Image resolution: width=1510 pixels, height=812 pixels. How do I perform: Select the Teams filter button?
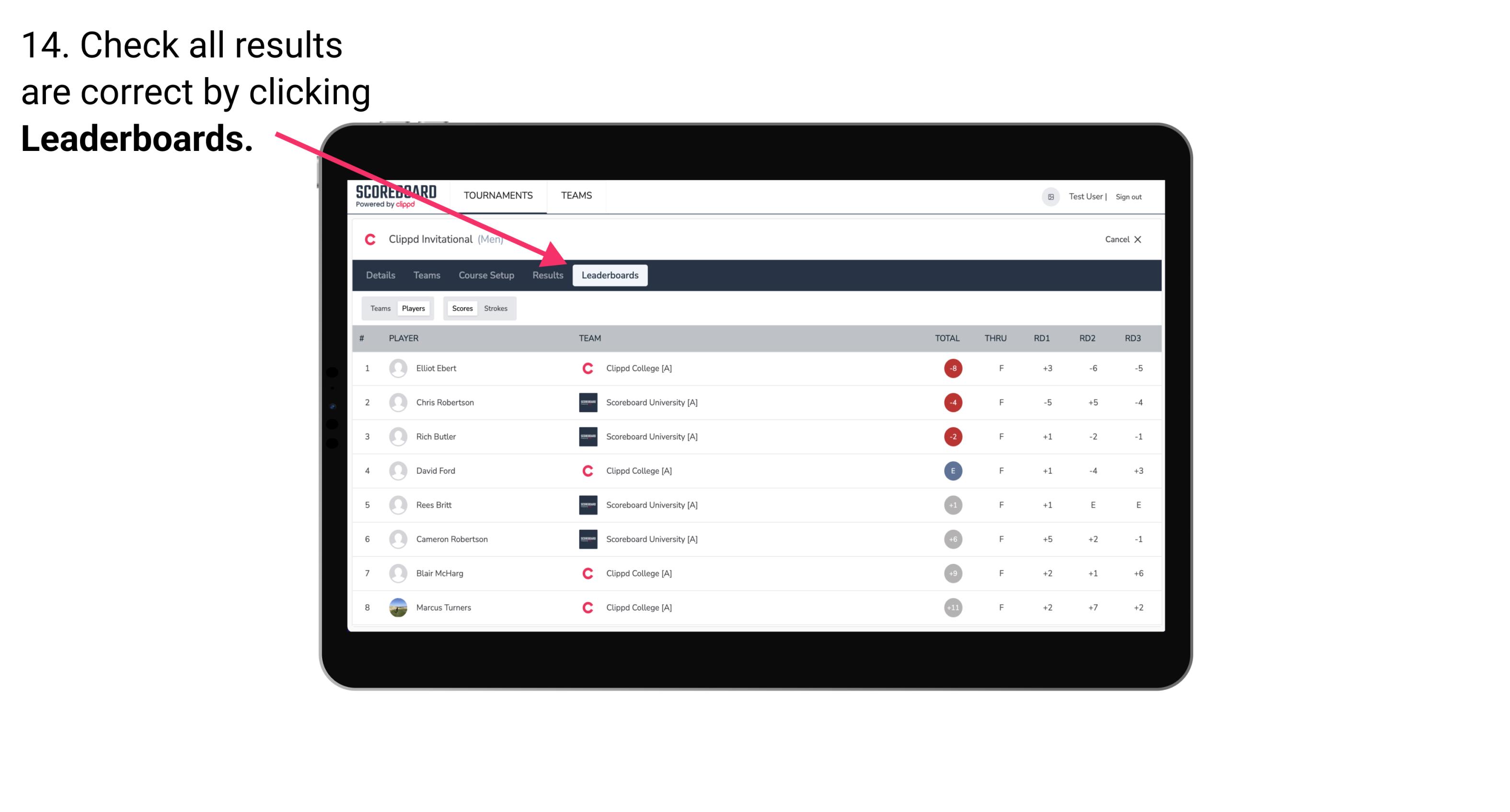tap(379, 308)
